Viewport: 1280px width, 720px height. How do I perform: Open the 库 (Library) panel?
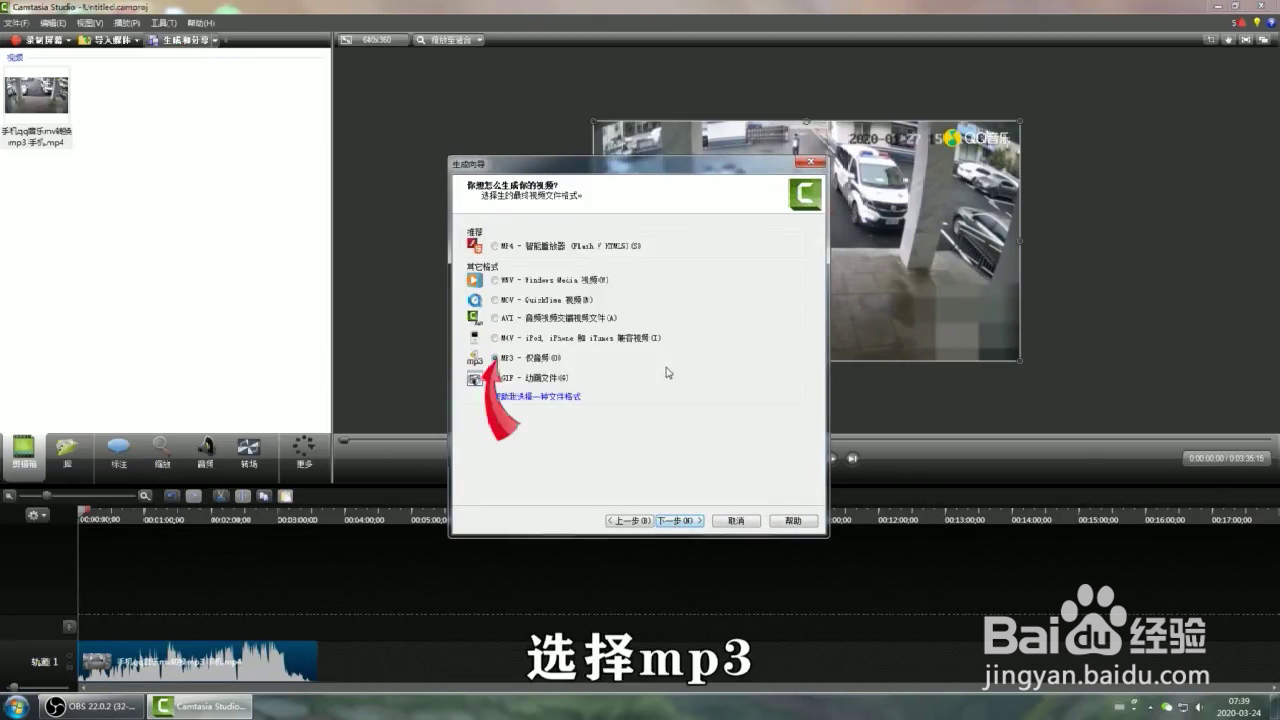point(67,452)
